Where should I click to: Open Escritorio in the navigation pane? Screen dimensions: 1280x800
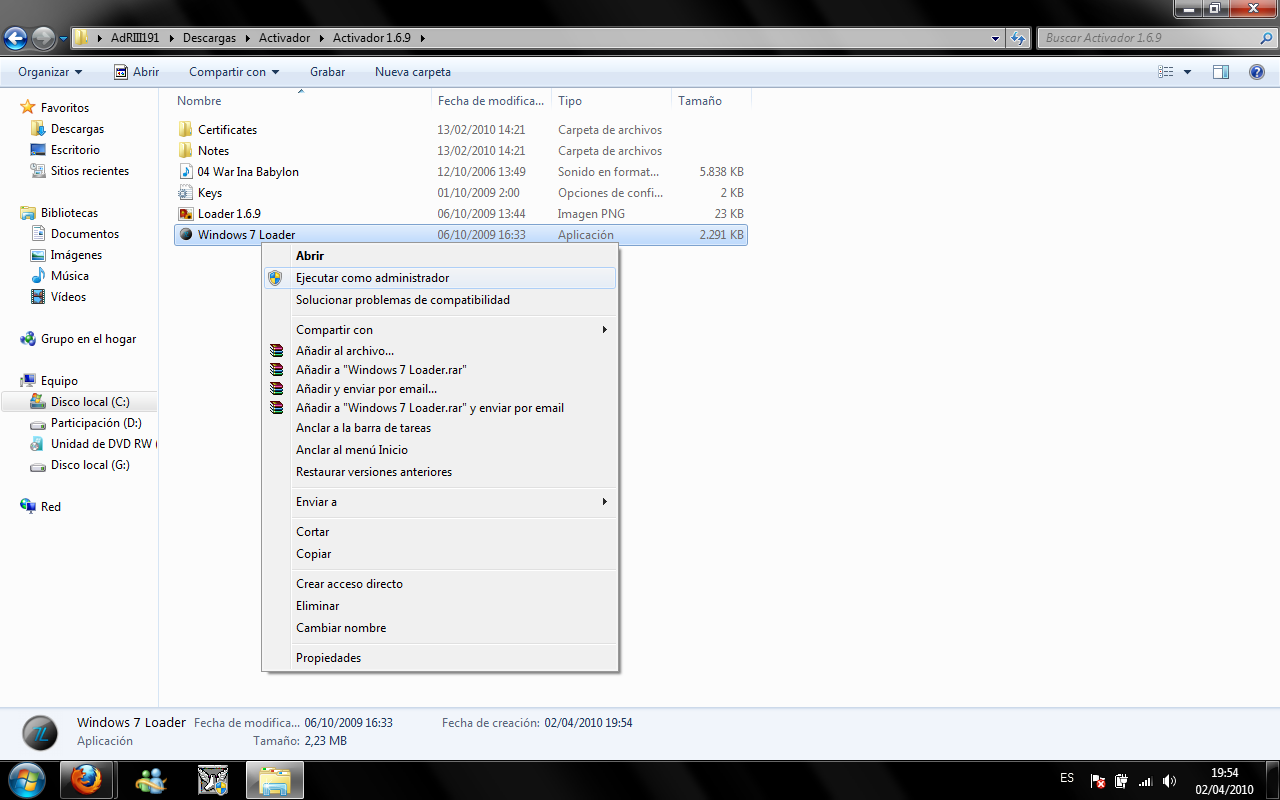pos(75,150)
